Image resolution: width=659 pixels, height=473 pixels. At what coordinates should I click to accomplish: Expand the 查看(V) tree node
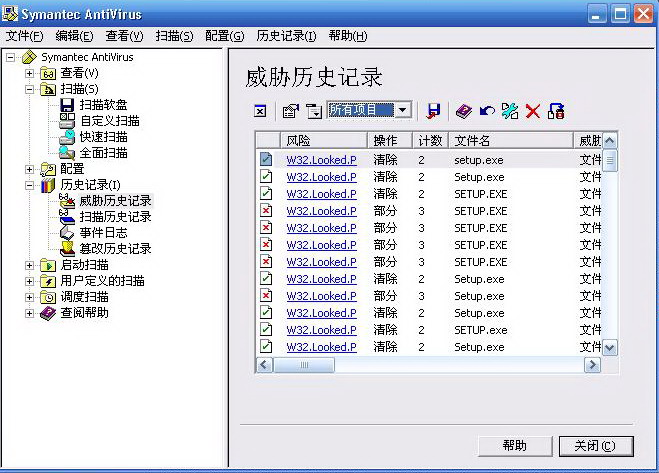pos(29,73)
